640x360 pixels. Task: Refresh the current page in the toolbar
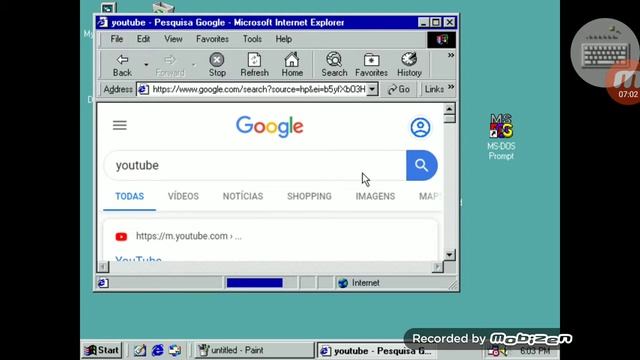(254, 65)
